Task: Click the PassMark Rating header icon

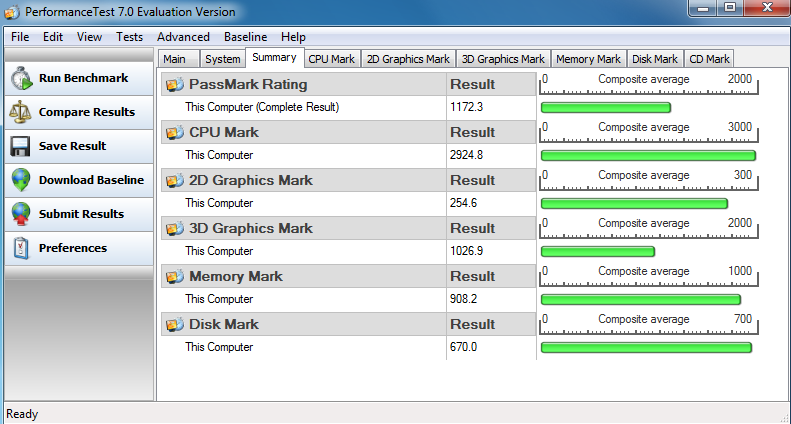Action: [175, 84]
